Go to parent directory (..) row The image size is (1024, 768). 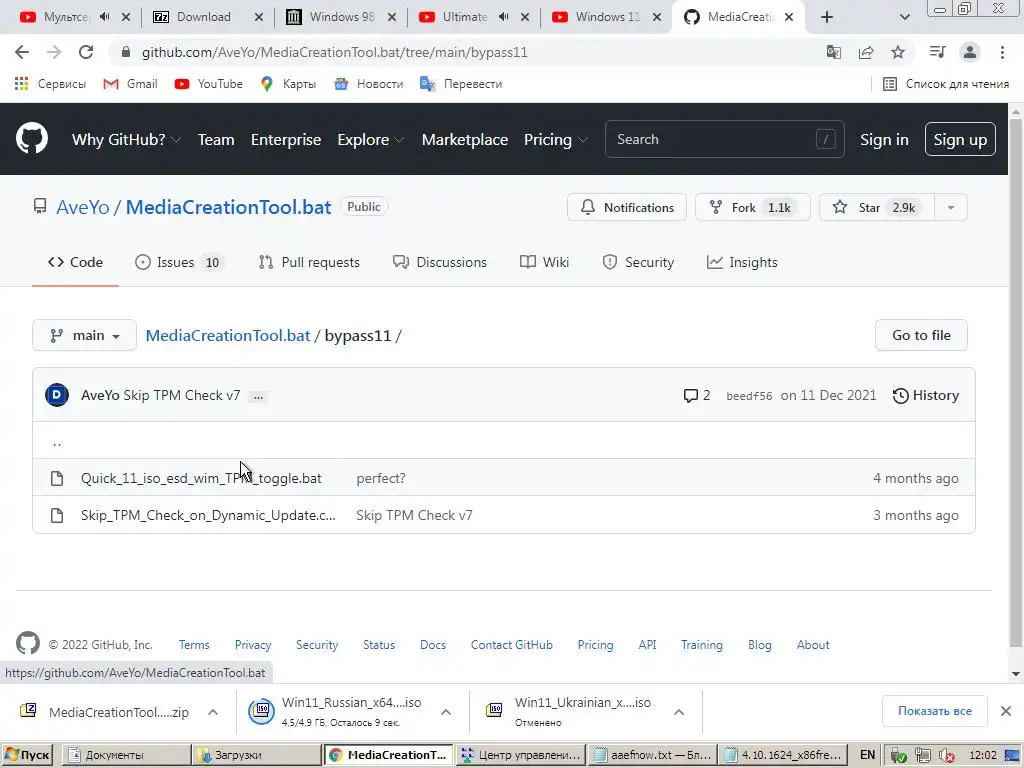pyautogui.click(x=504, y=440)
